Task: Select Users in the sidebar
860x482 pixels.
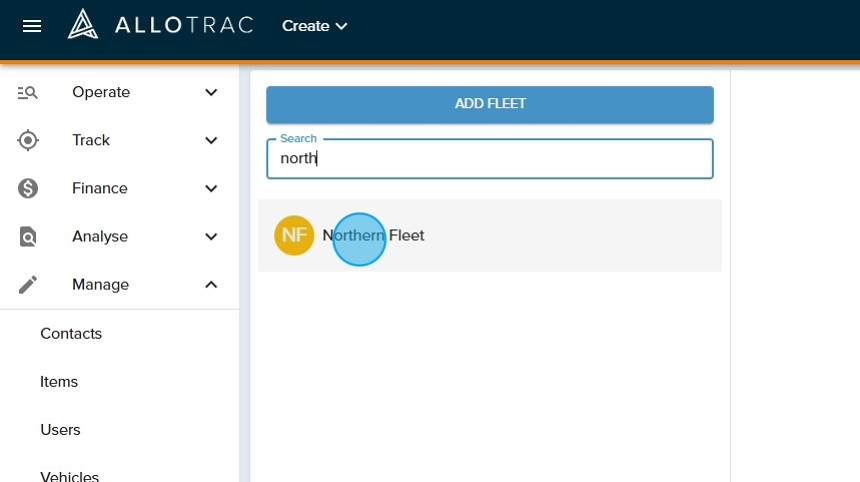Action: click(x=60, y=430)
